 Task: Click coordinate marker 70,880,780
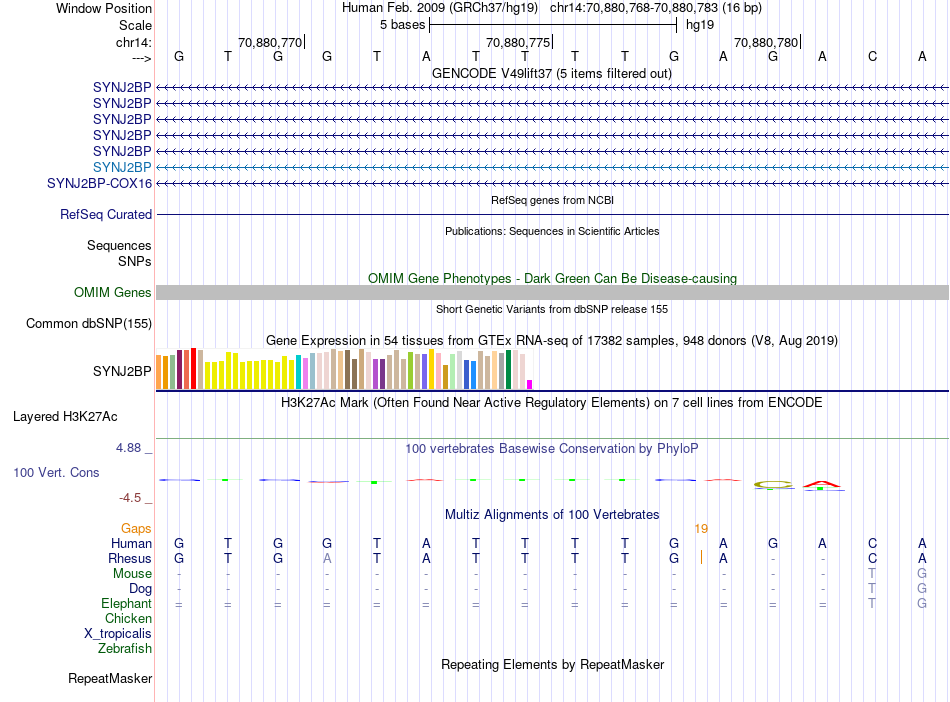[x=766, y=42]
